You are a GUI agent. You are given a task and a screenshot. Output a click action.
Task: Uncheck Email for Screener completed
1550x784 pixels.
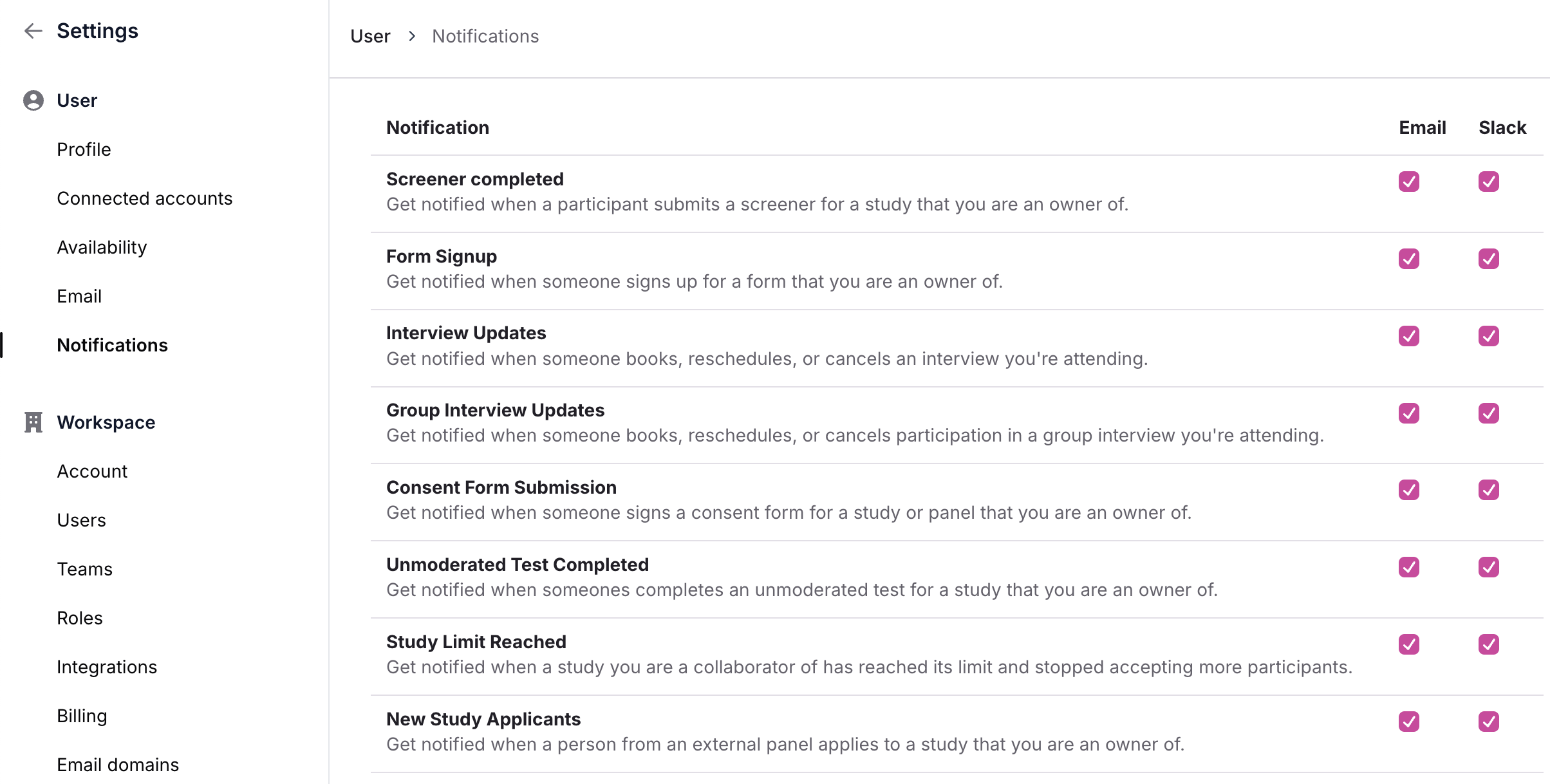(x=1408, y=182)
